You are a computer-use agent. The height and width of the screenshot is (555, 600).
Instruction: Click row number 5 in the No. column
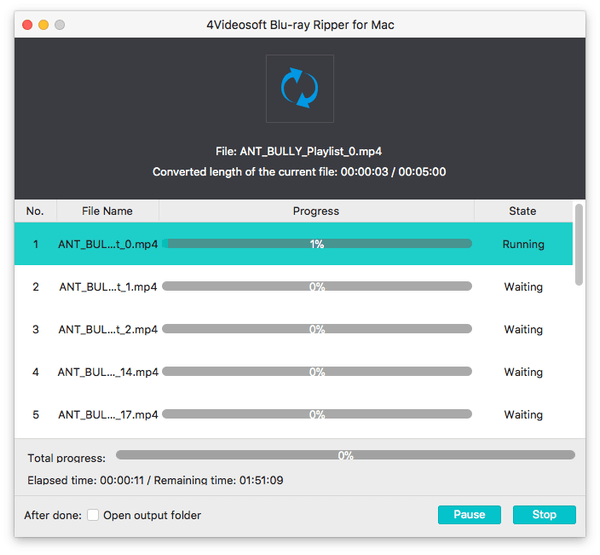tap(36, 415)
